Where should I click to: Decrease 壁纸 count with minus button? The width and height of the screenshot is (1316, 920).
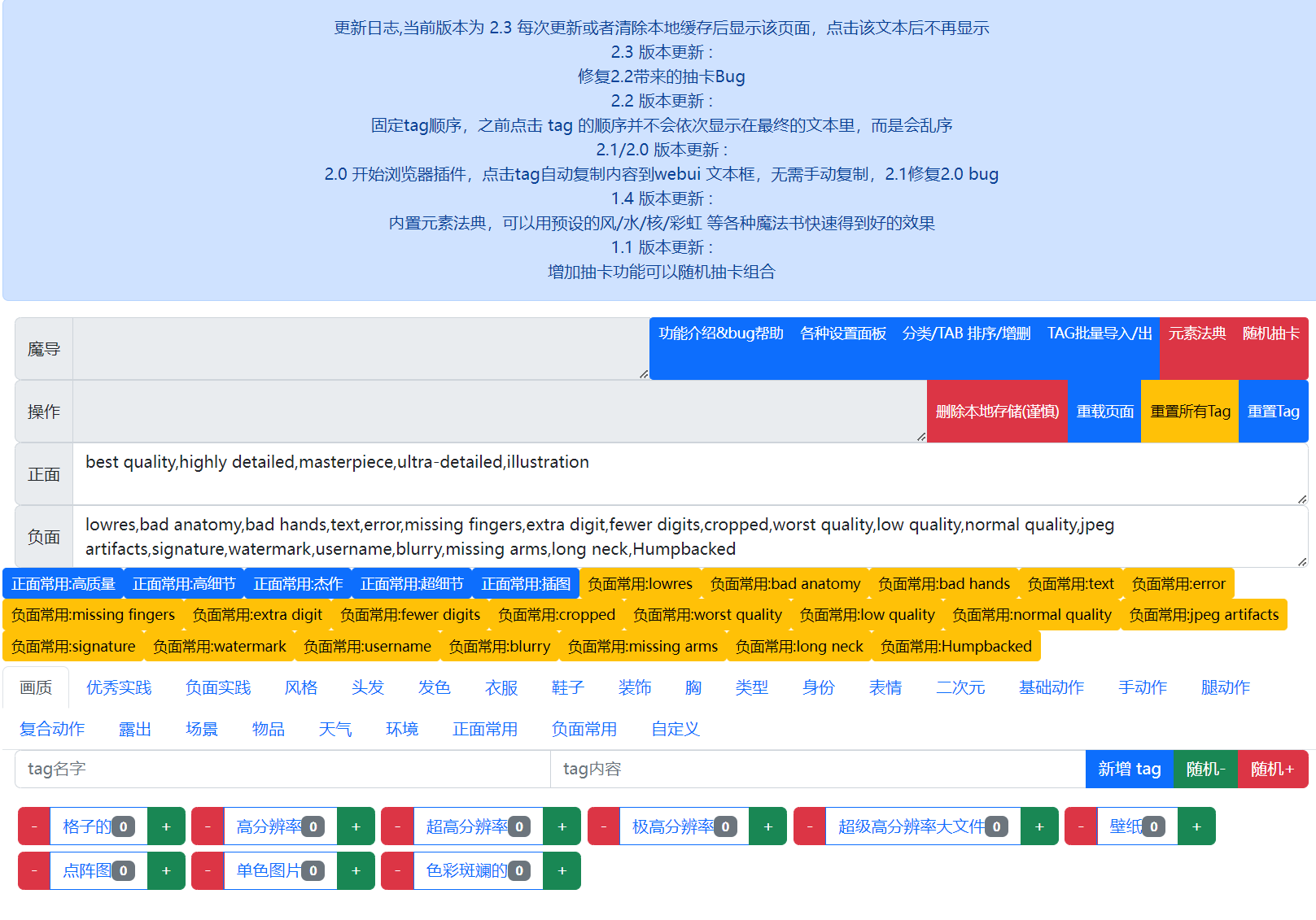(1080, 826)
